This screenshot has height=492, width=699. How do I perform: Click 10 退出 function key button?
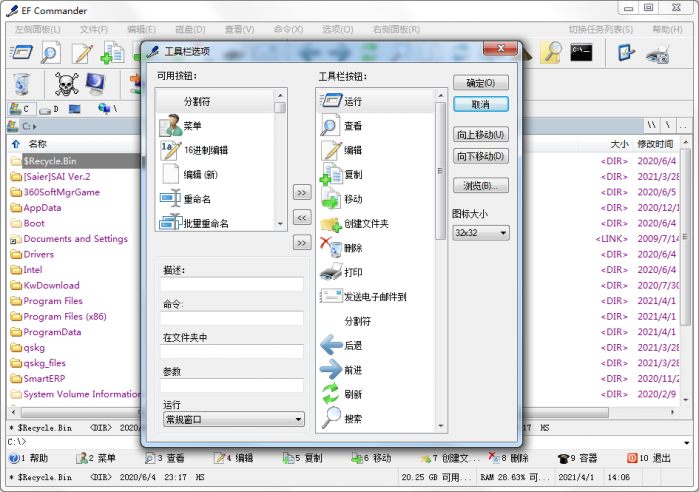click(649, 458)
